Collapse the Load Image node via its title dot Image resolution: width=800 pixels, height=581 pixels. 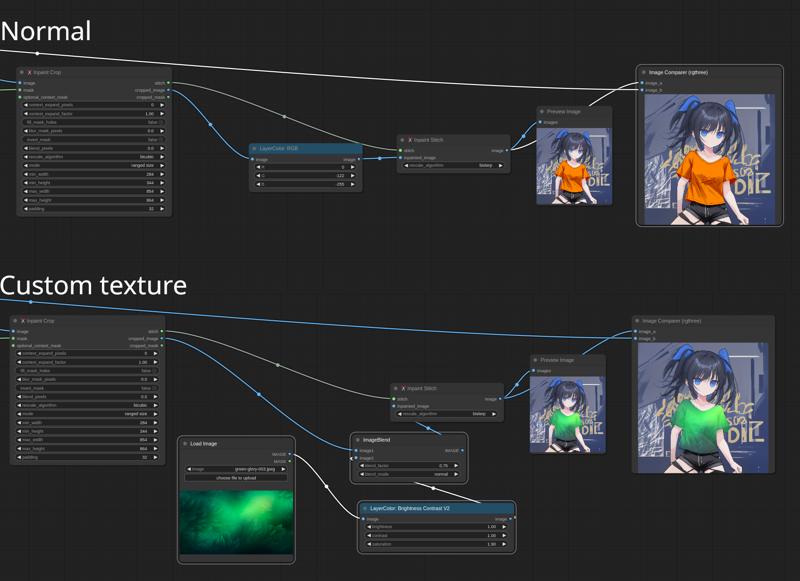[x=185, y=444]
